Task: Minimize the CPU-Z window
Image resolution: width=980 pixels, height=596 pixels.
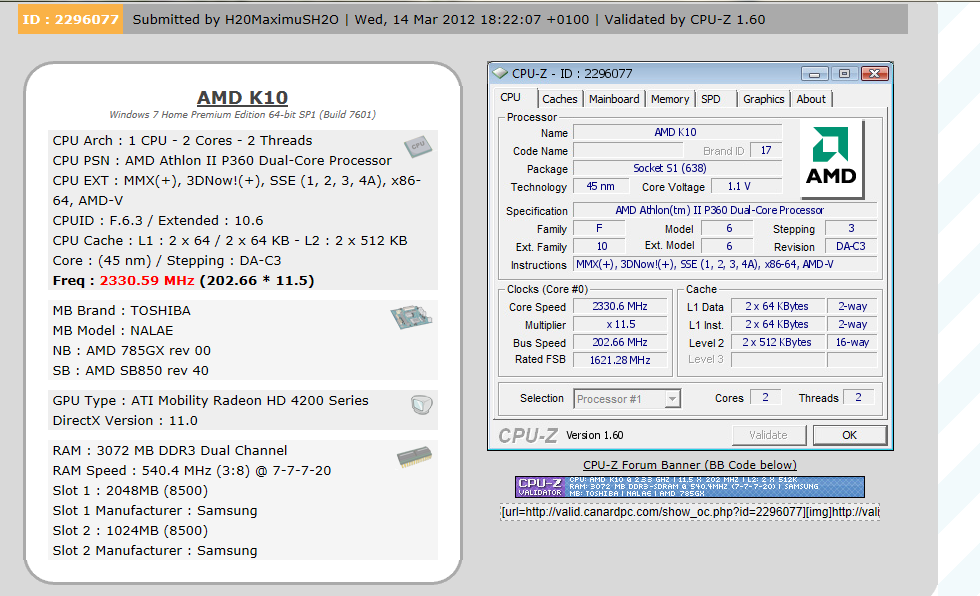Action: tap(814, 74)
